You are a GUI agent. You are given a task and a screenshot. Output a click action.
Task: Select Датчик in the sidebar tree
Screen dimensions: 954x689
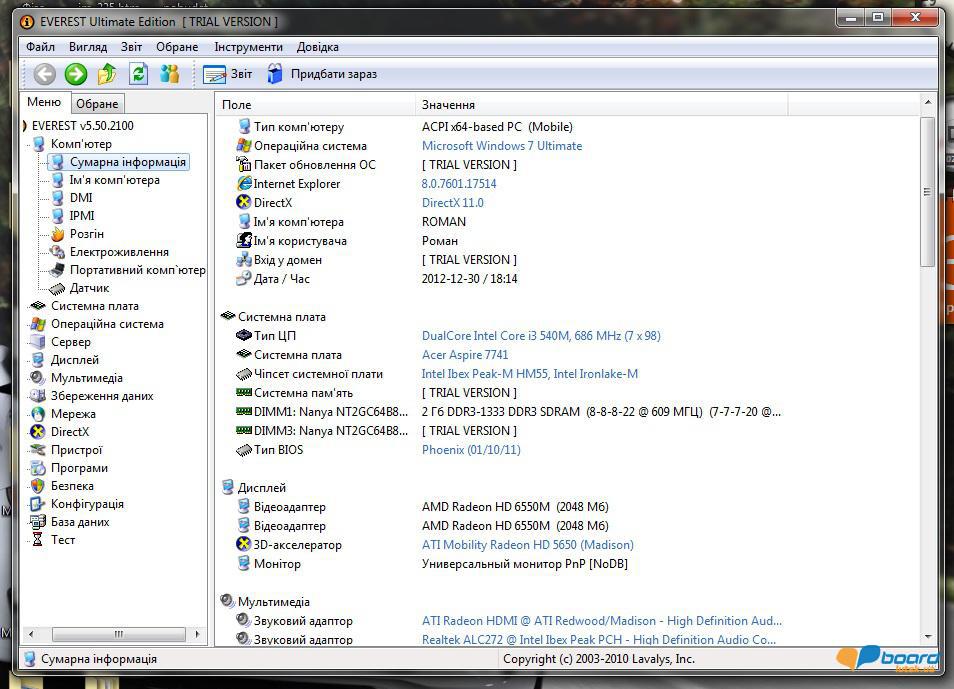coord(89,288)
